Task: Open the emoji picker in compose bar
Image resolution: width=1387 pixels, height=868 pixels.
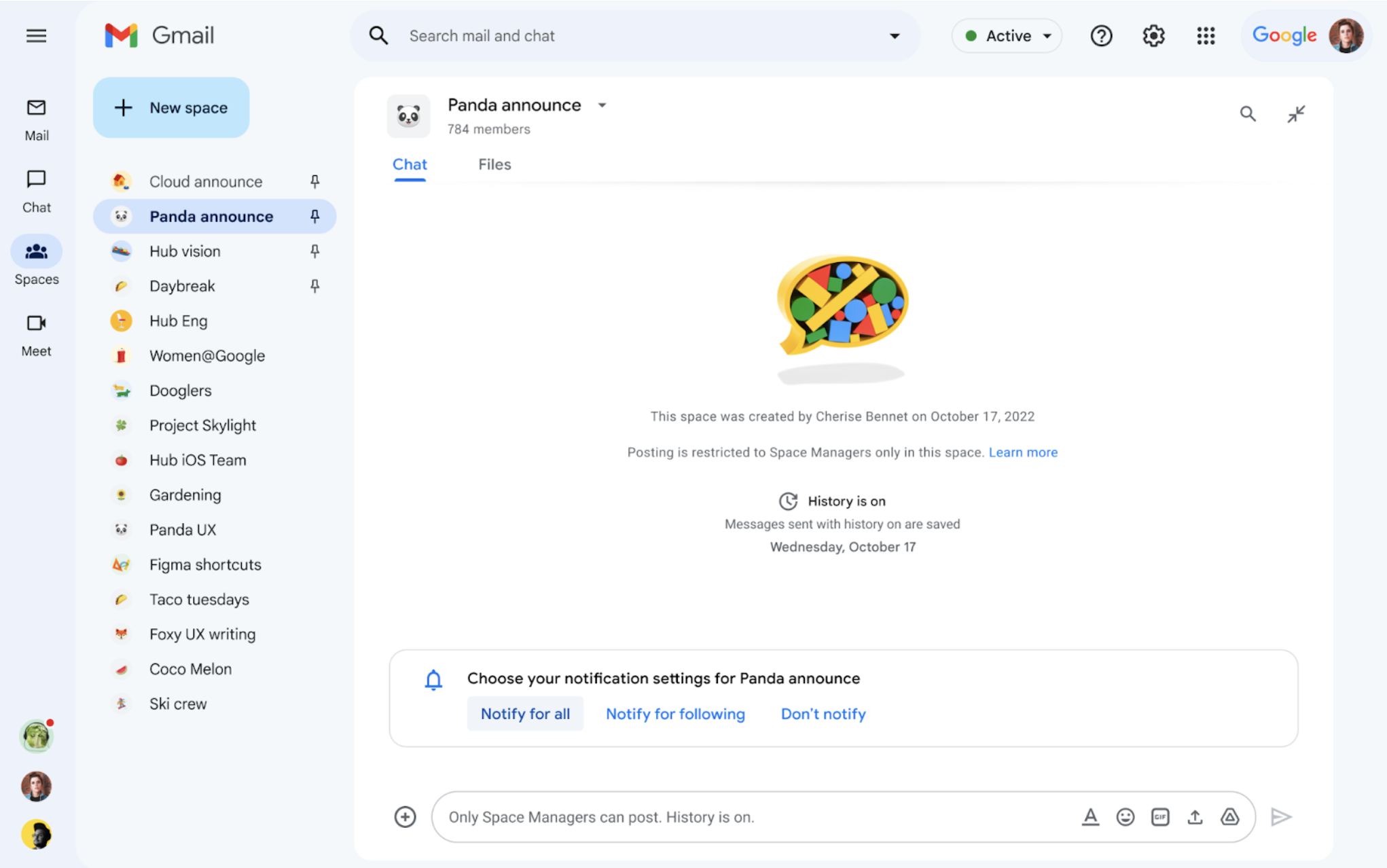Action: click(x=1125, y=817)
